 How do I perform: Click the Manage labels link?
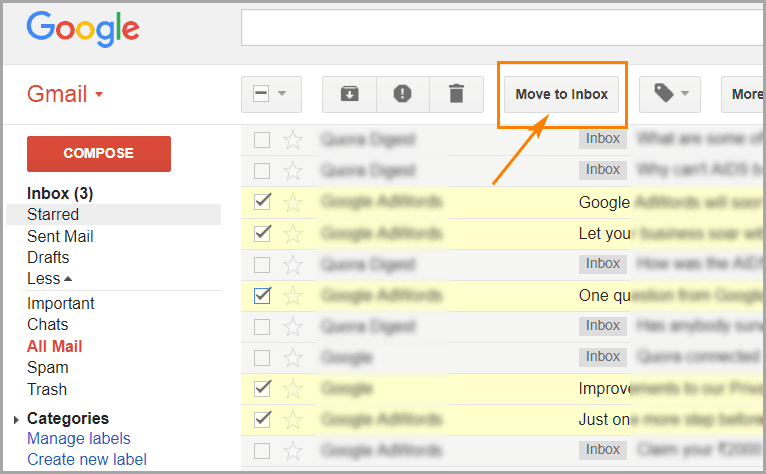point(79,438)
